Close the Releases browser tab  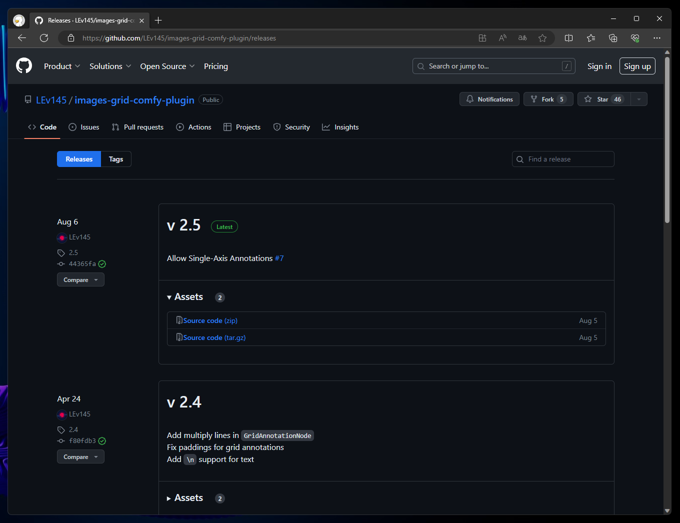click(x=141, y=20)
